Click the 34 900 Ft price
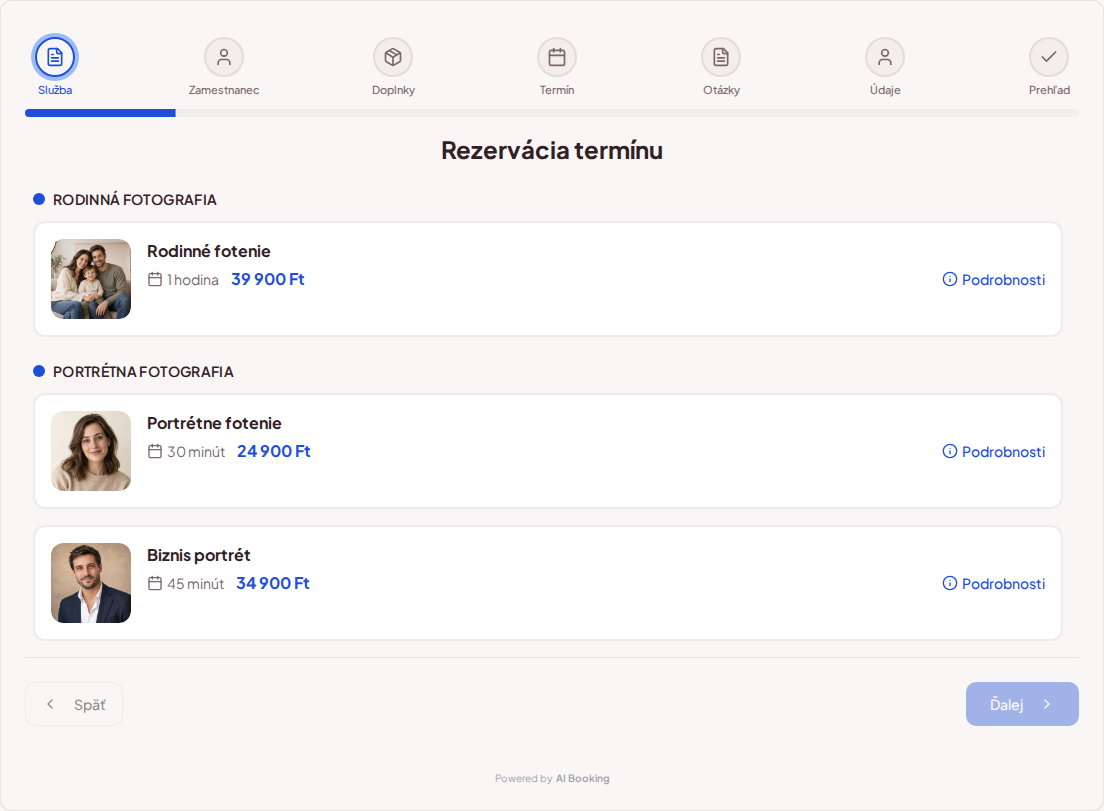The image size is (1104, 811). (272, 584)
